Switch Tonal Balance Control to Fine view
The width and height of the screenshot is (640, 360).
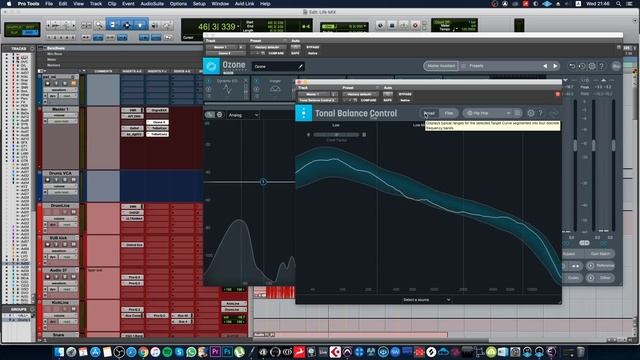pyautogui.click(x=449, y=113)
